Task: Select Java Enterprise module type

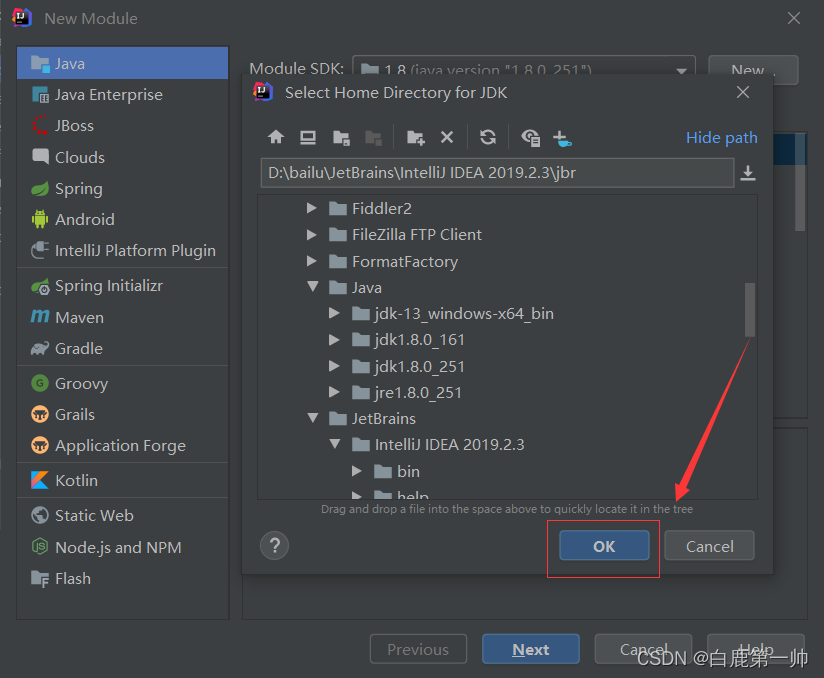Action: (122, 95)
